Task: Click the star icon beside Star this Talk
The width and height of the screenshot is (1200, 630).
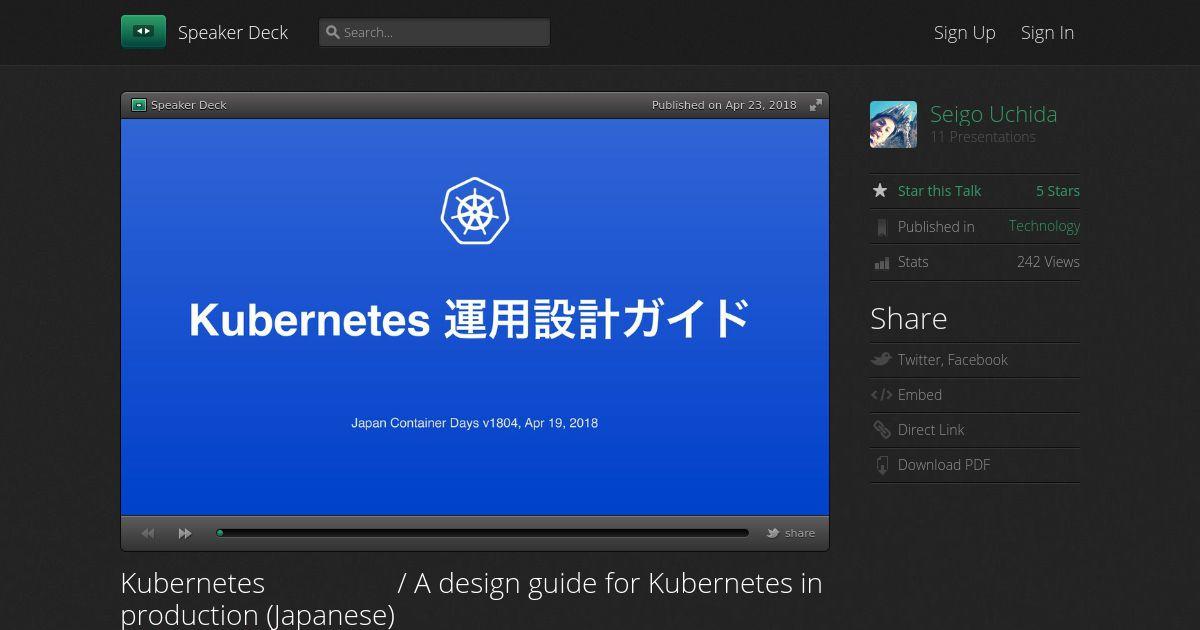Action: click(x=880, y=190)
